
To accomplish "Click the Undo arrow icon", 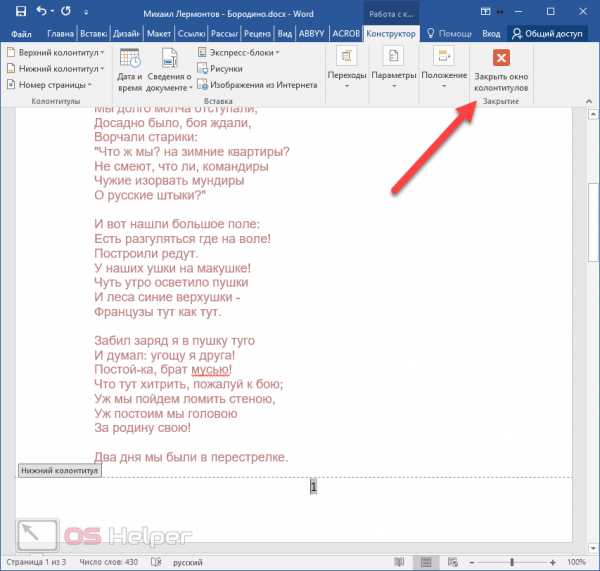I will pyautogui.click(x=42, y=11).
